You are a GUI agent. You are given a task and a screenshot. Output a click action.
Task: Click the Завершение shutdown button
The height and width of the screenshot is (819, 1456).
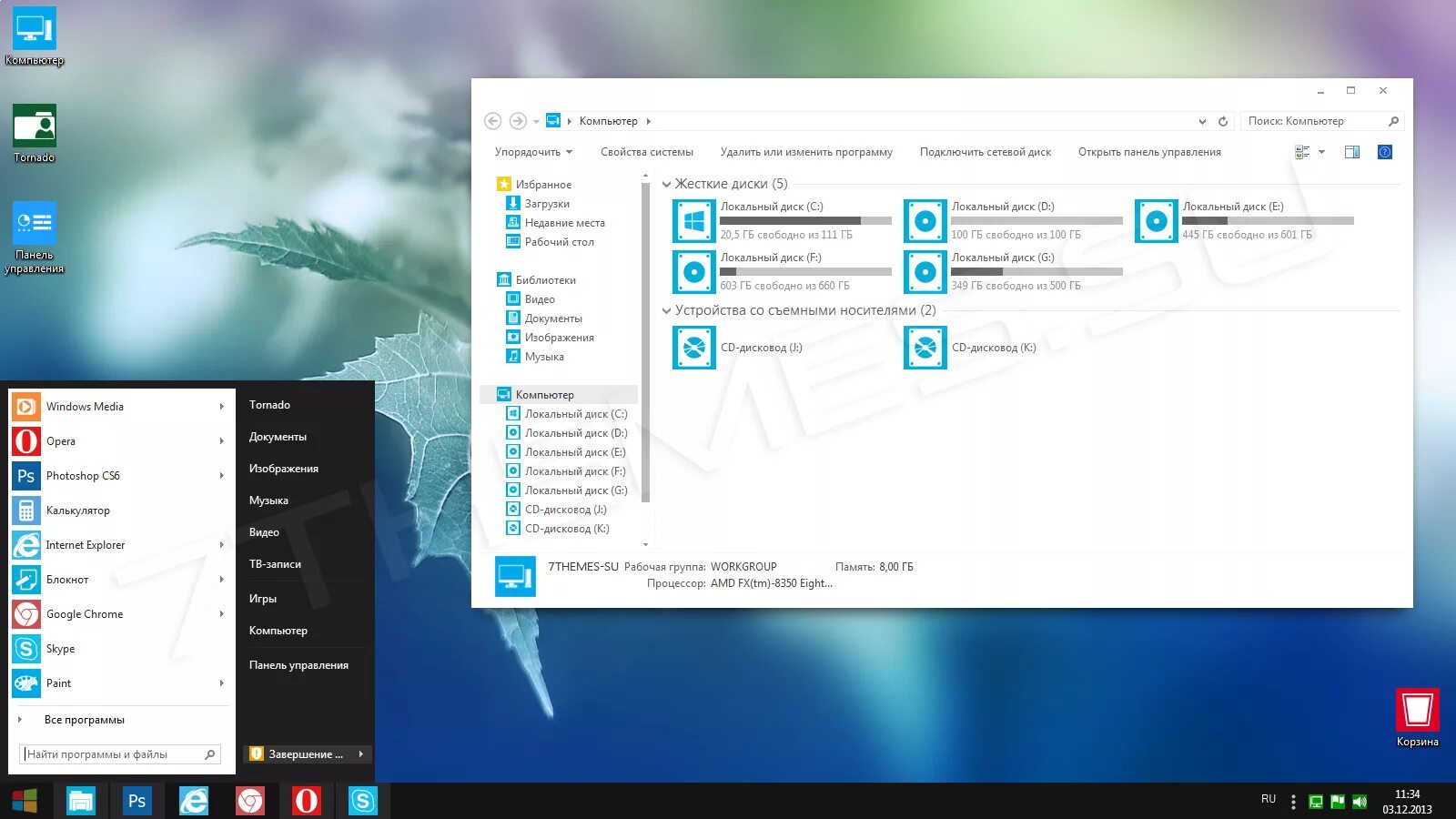click(x=298, y=753)
